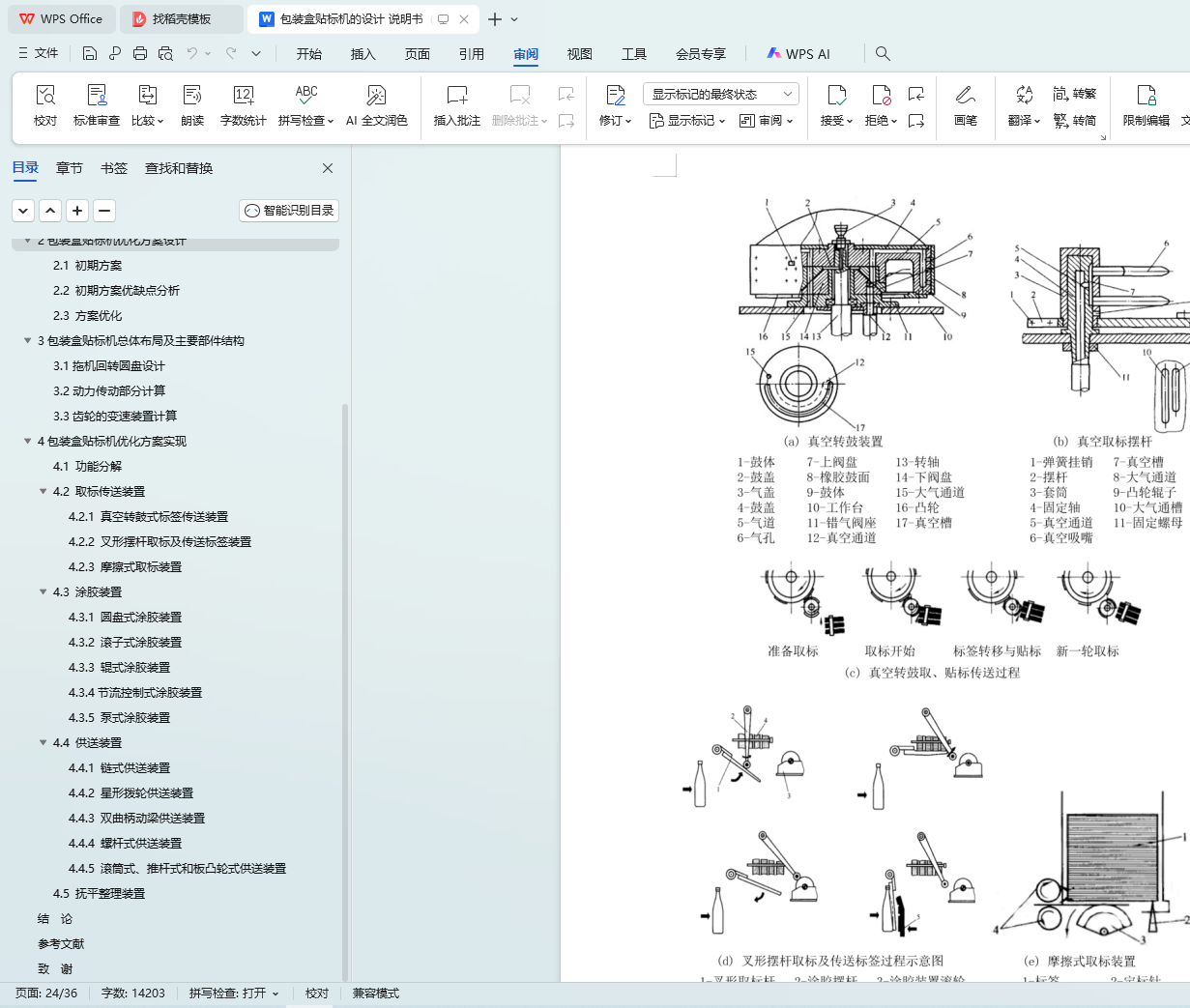
Task: Open 查找和替换 navigation tab
Action: click(x=179, y=168)
